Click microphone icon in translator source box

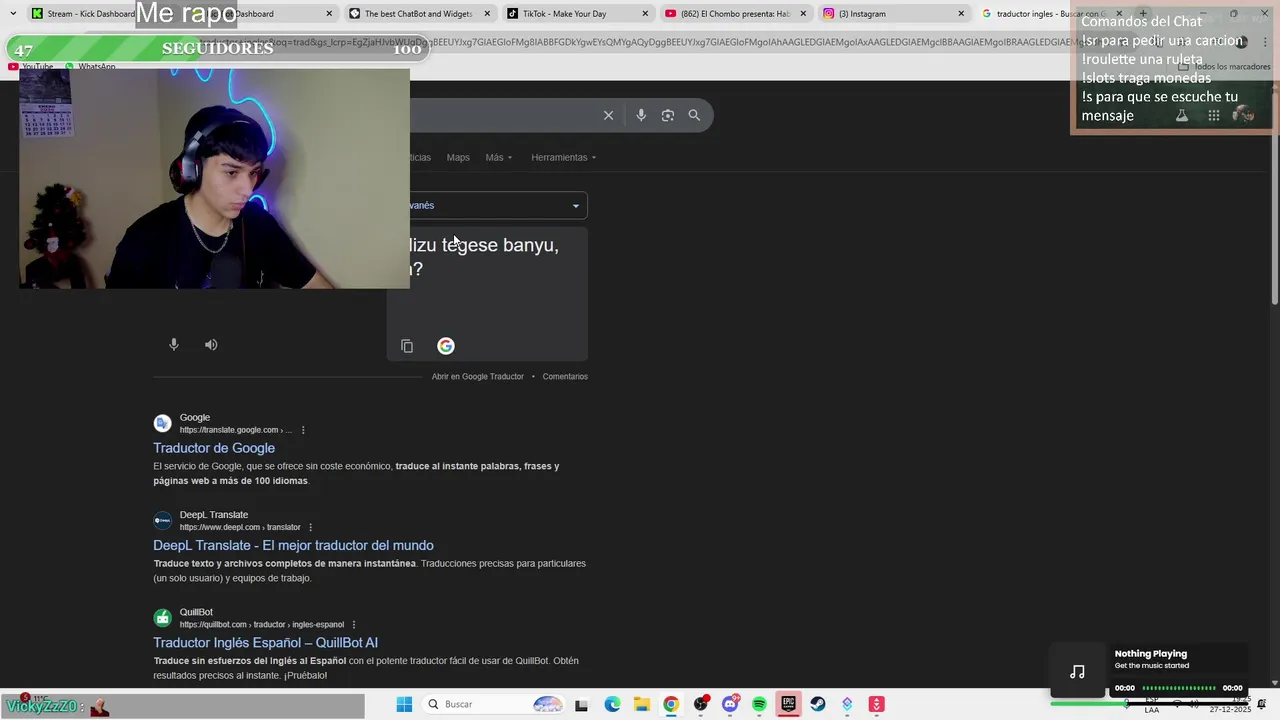point(174,344)
